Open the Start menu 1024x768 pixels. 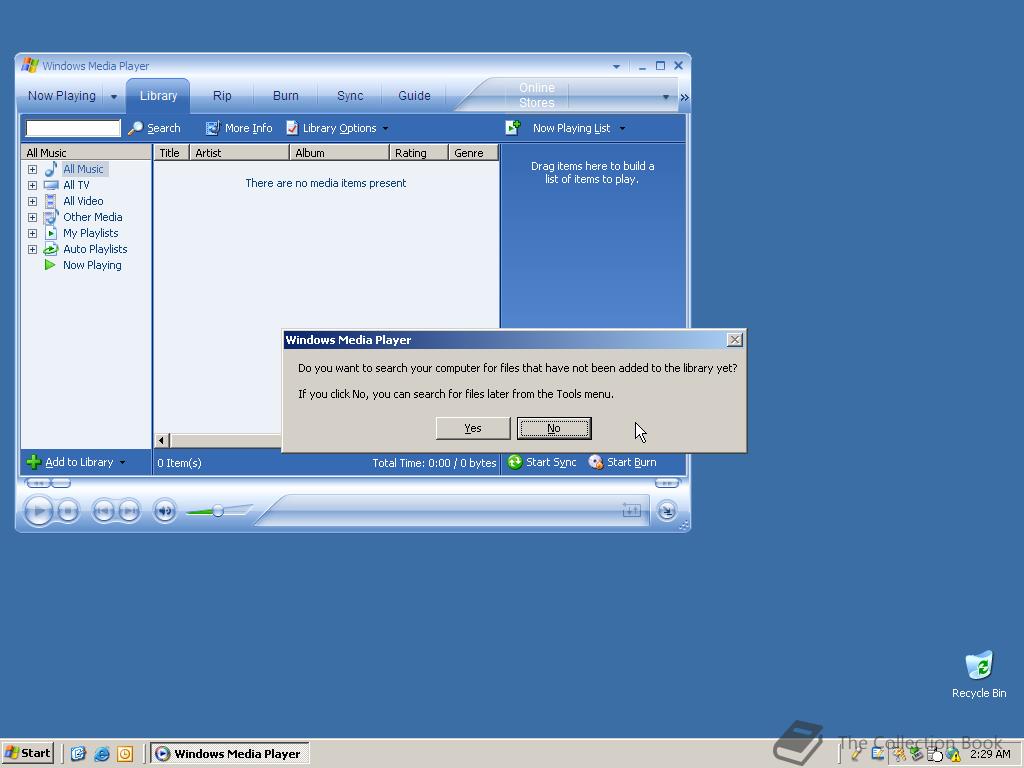pos(27,753)
